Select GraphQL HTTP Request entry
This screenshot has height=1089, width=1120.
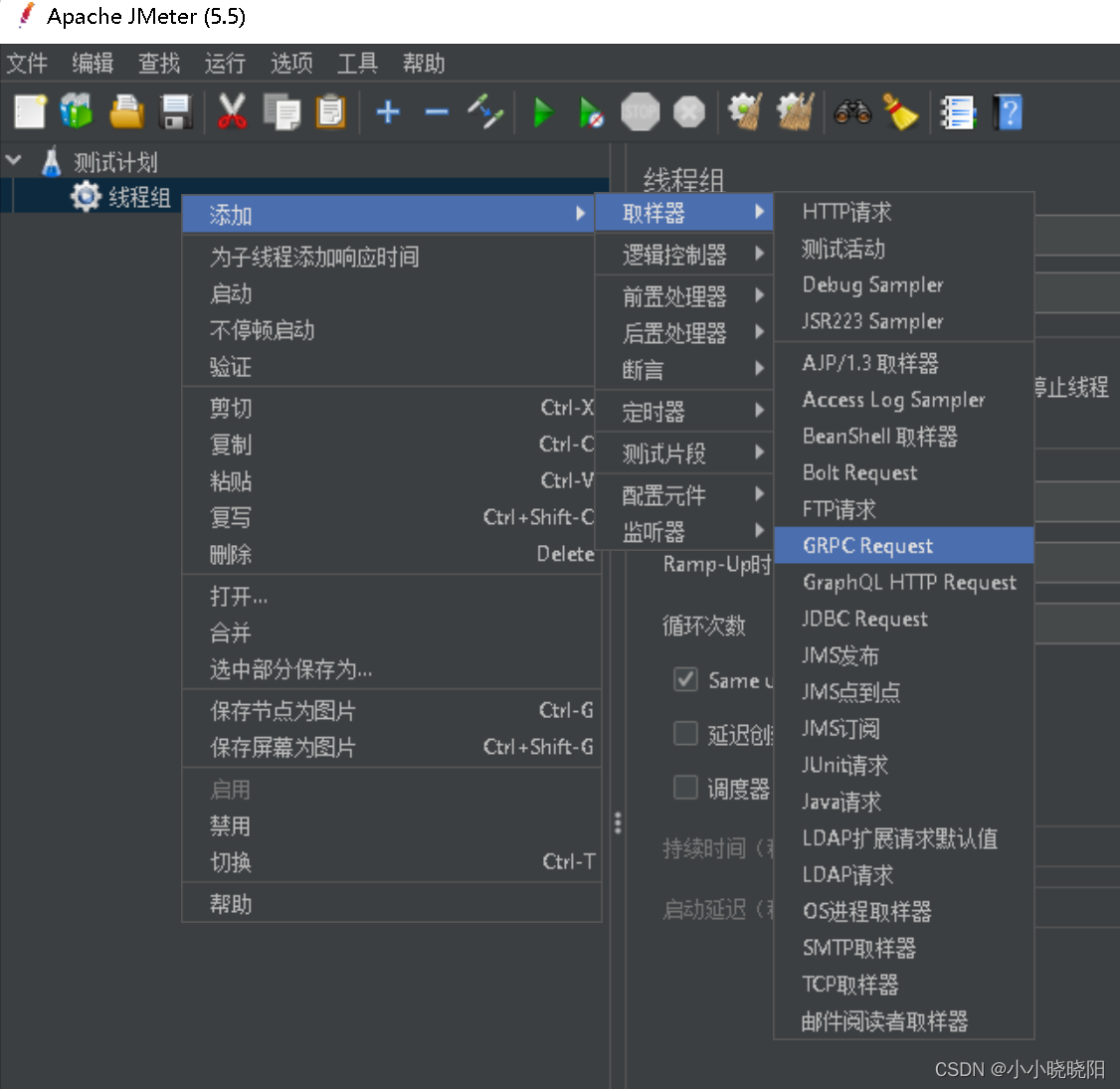click(x=904, y=582)
